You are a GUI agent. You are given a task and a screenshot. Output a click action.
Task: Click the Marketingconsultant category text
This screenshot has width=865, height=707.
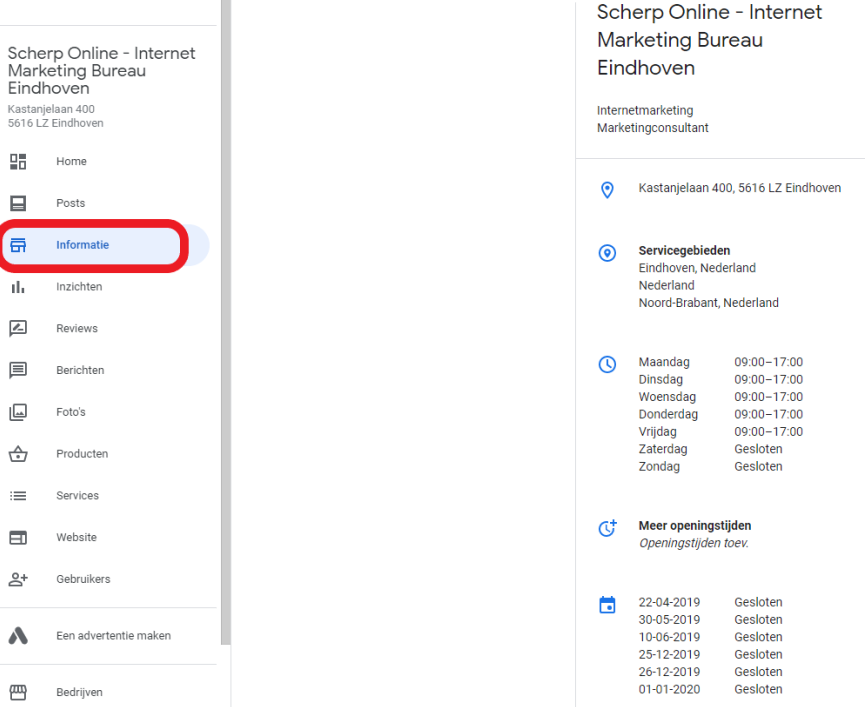653,128
